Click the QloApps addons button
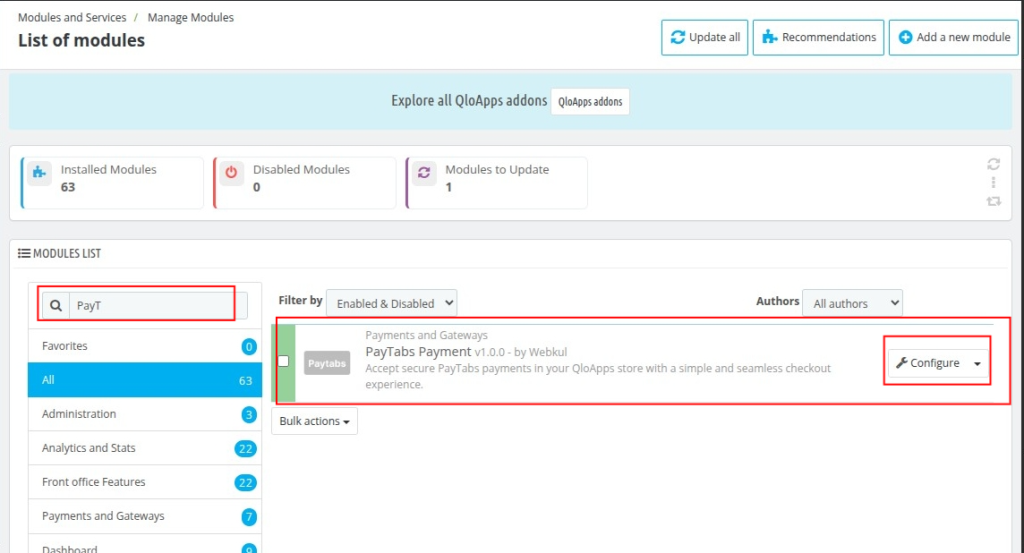Viewport: 1024px width, 553px height. [590, 102]
